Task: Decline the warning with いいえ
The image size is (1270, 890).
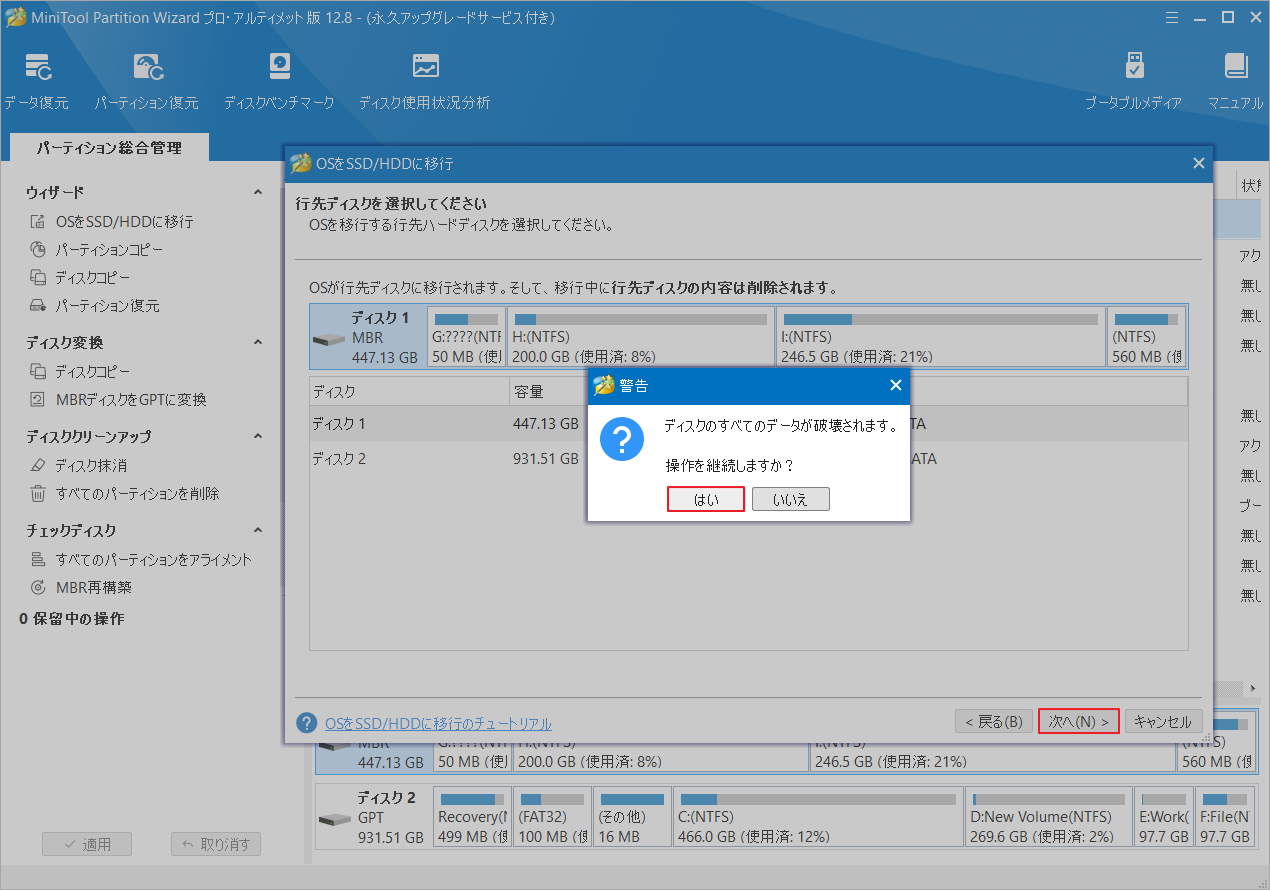Action: pos(791,500)
